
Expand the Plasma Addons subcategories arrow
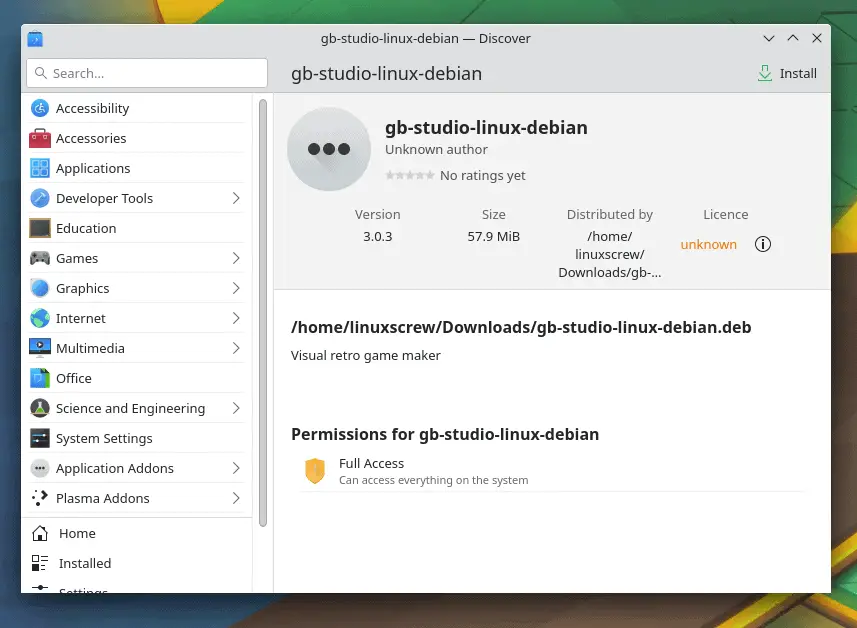point(236,498)
